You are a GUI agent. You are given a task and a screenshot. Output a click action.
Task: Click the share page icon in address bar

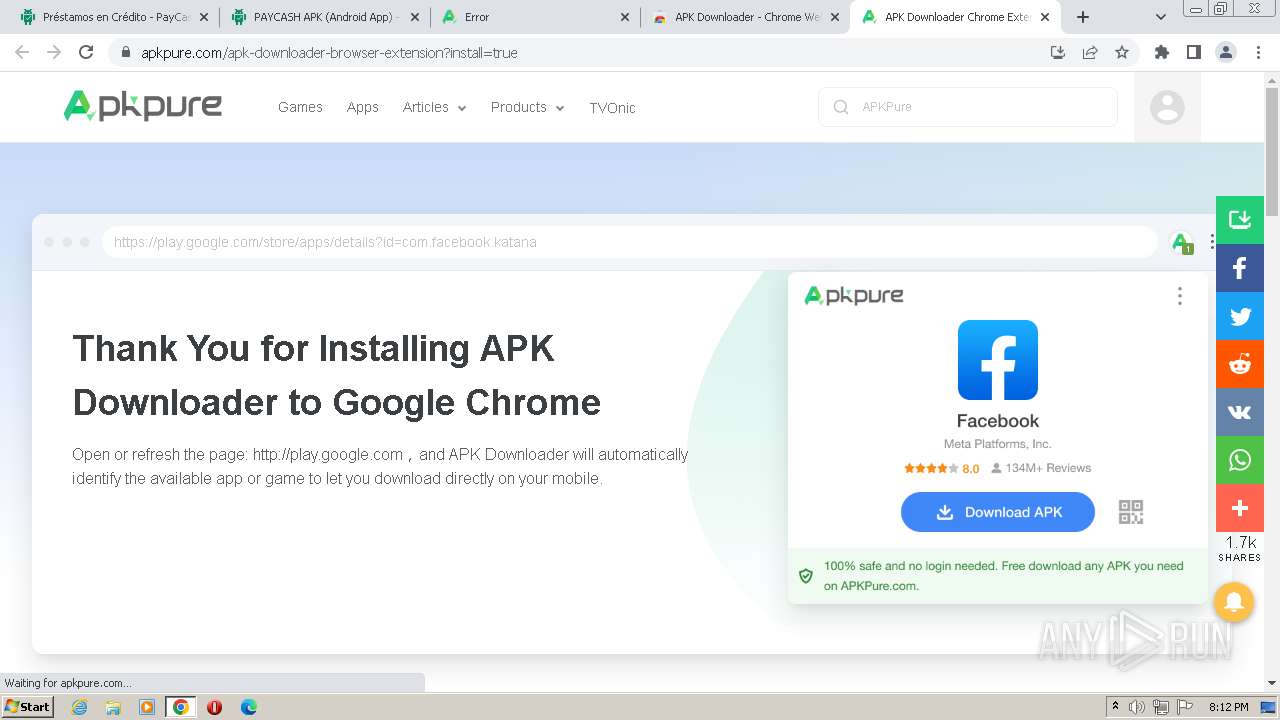tap(1090, 52)
